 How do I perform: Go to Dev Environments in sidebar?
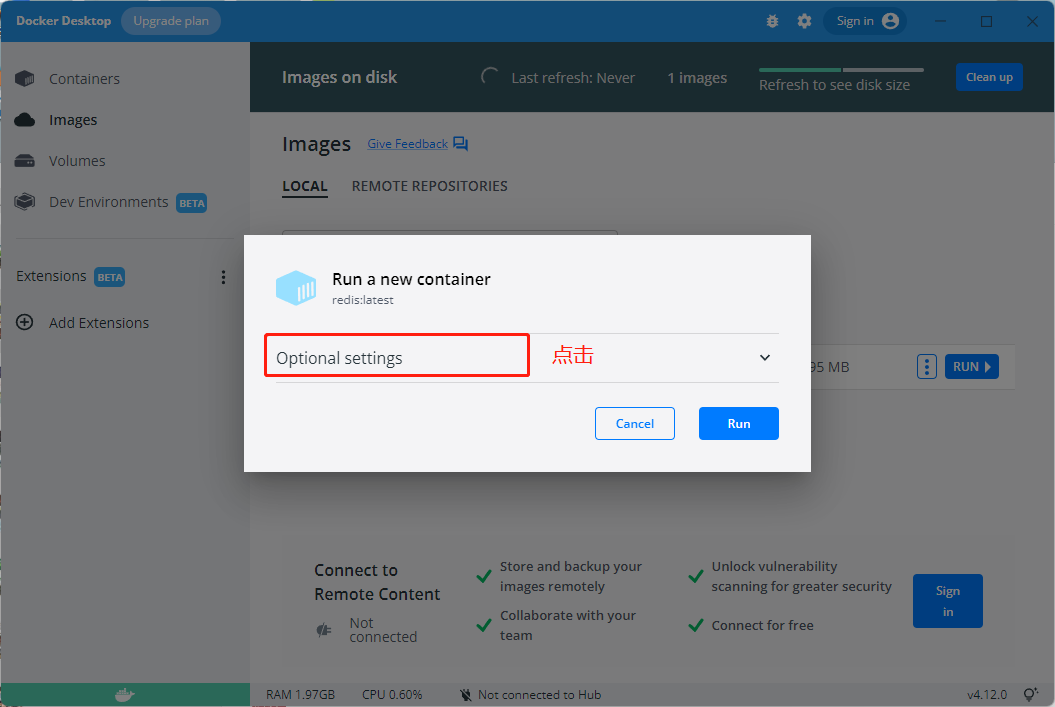[108, 202]
